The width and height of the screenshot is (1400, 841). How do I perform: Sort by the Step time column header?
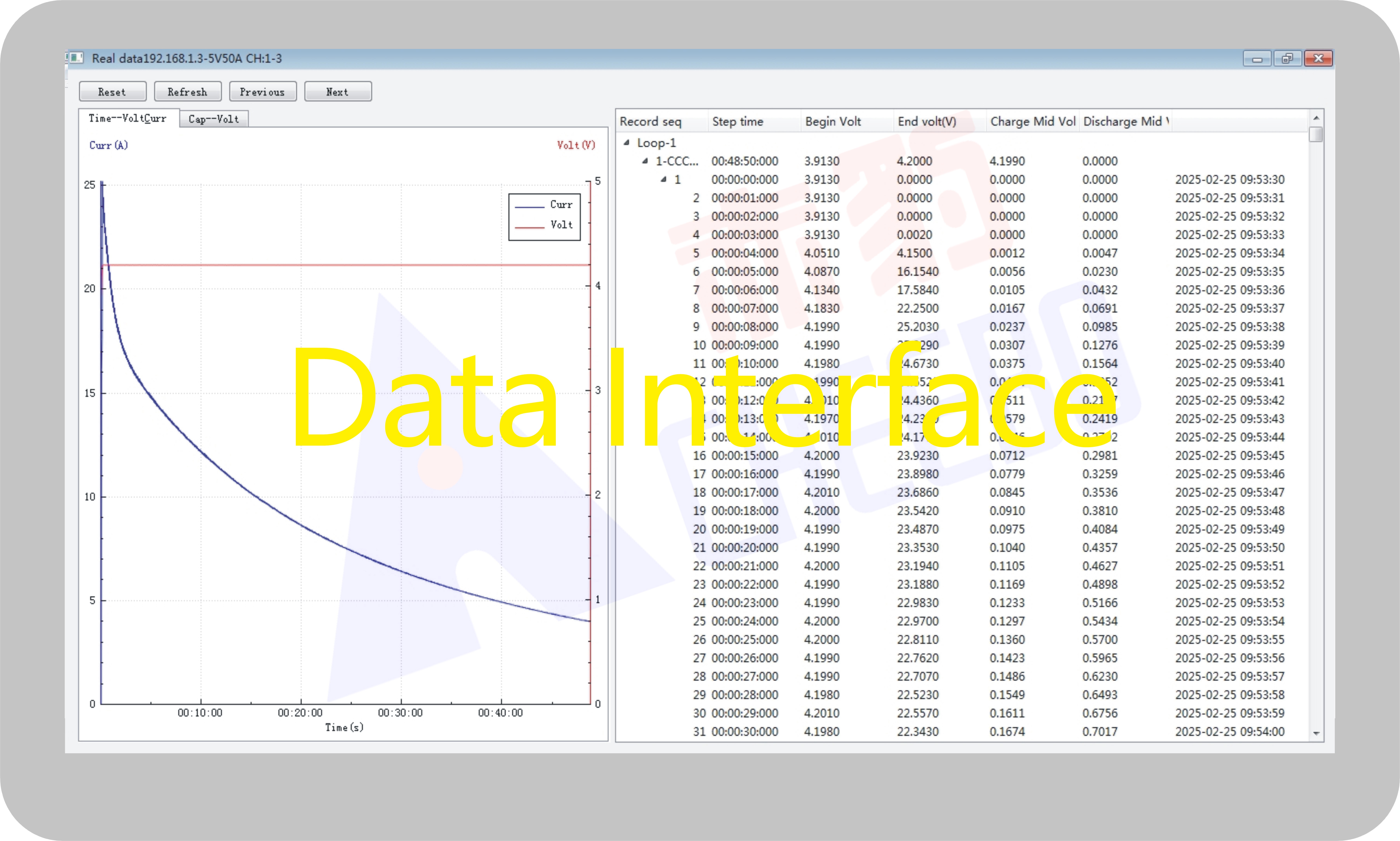(754, 121)
